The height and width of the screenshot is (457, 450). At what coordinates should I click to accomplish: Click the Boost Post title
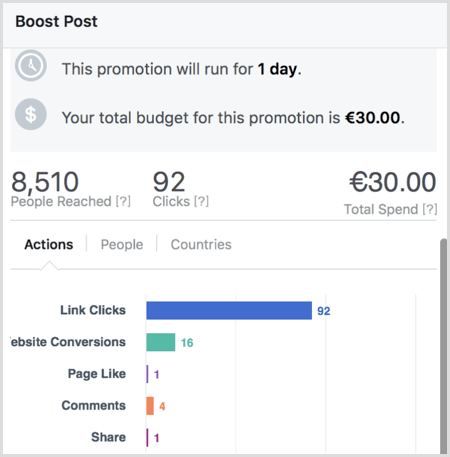pyautogui.click(x=56, y=22)
